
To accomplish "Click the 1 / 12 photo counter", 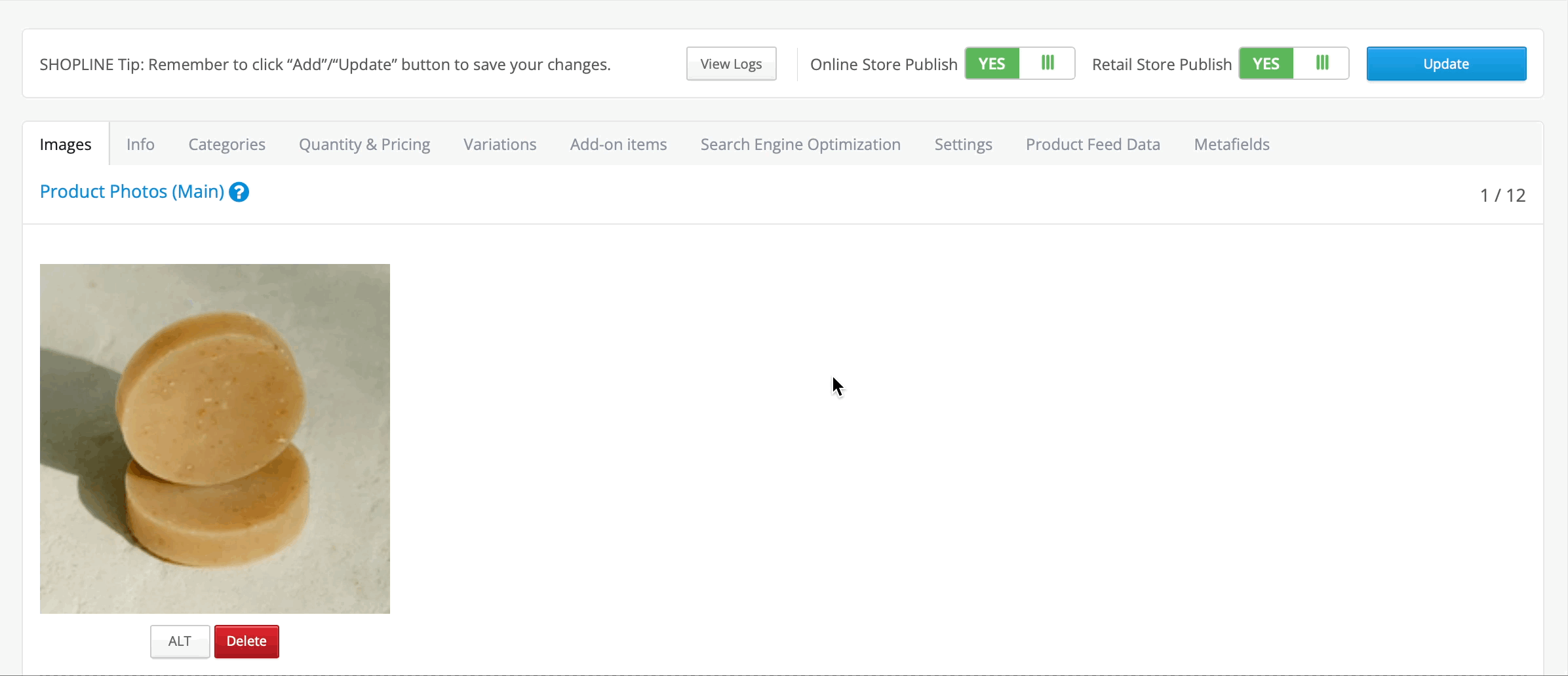I will pyautogui.click(x=1502, y=195).
